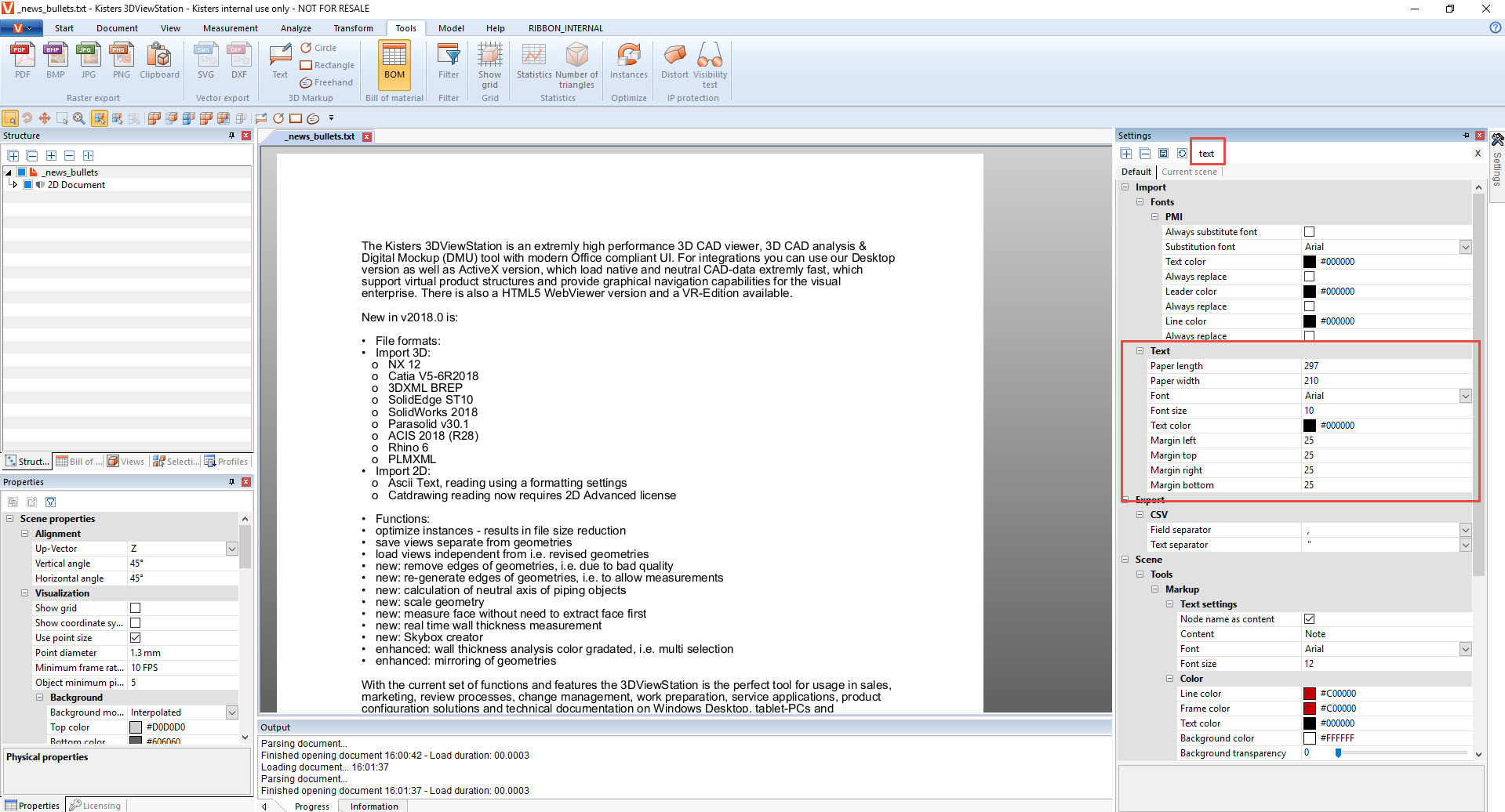Copy view to Clipboard icon
The image size is (1505, 812).
(x=159, y=61)
